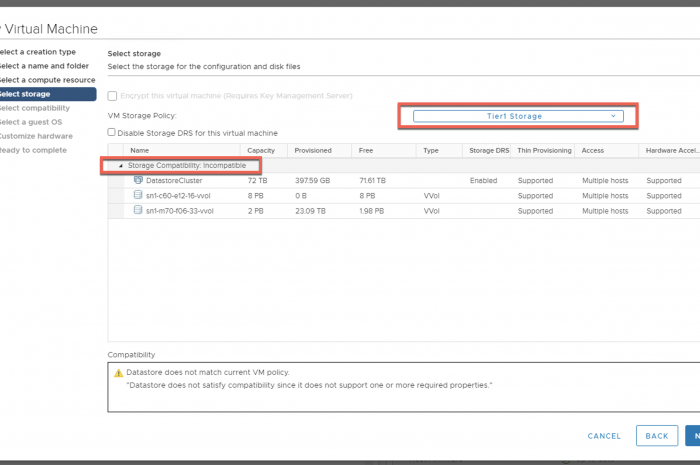Go to Select a compute resource step
The width and height of the screenshot is (700, 465).
point(48,80)
